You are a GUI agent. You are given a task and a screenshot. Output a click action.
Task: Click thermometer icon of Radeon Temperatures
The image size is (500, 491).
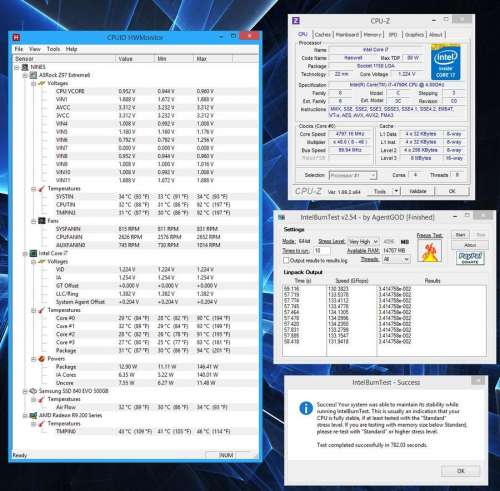point(42,424)
